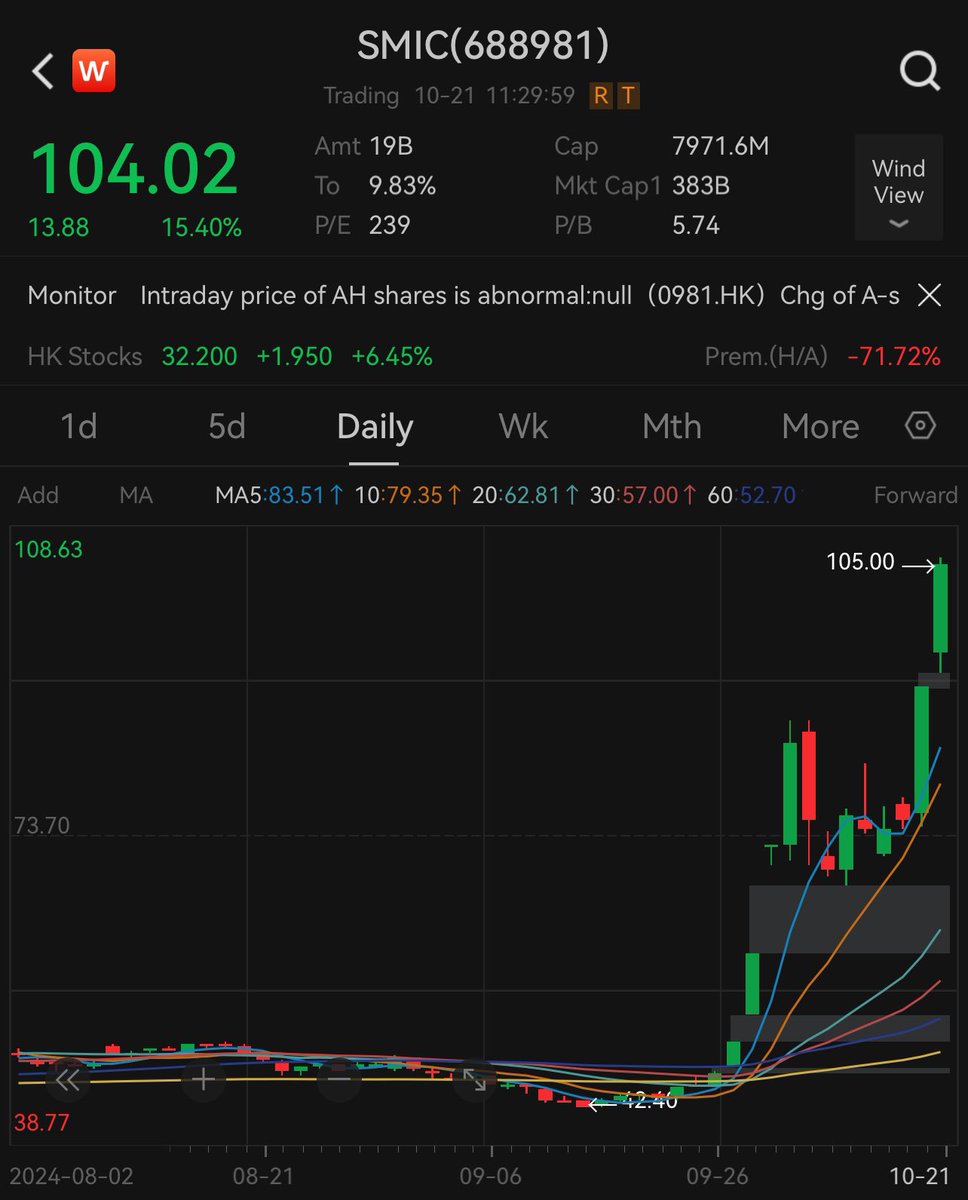968x1200 pixels.
Task: Tap the MA60 52.70 reading
Action: point(751,495)
